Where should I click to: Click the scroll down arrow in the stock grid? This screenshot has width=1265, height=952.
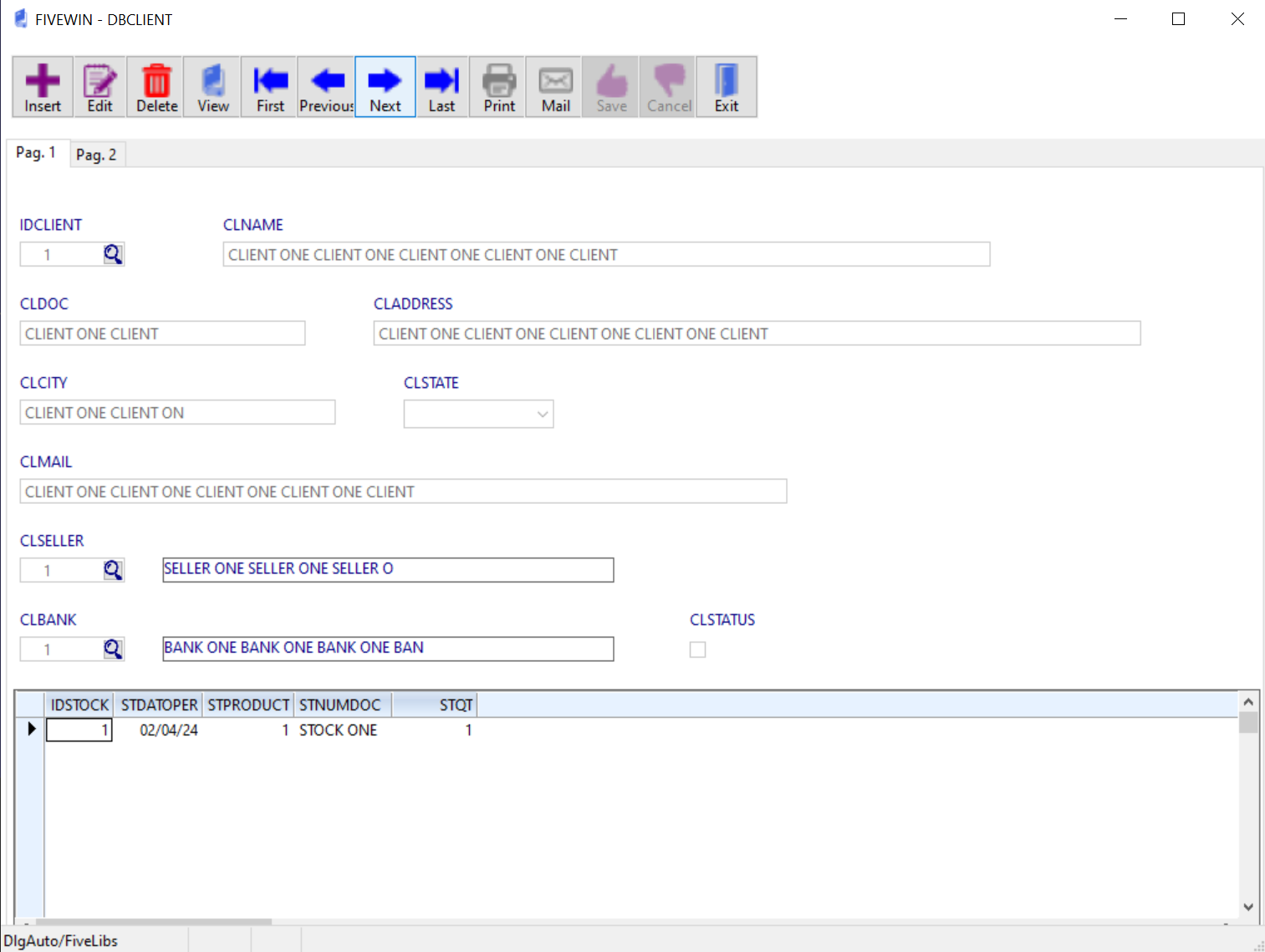(x=1247, y=907)
